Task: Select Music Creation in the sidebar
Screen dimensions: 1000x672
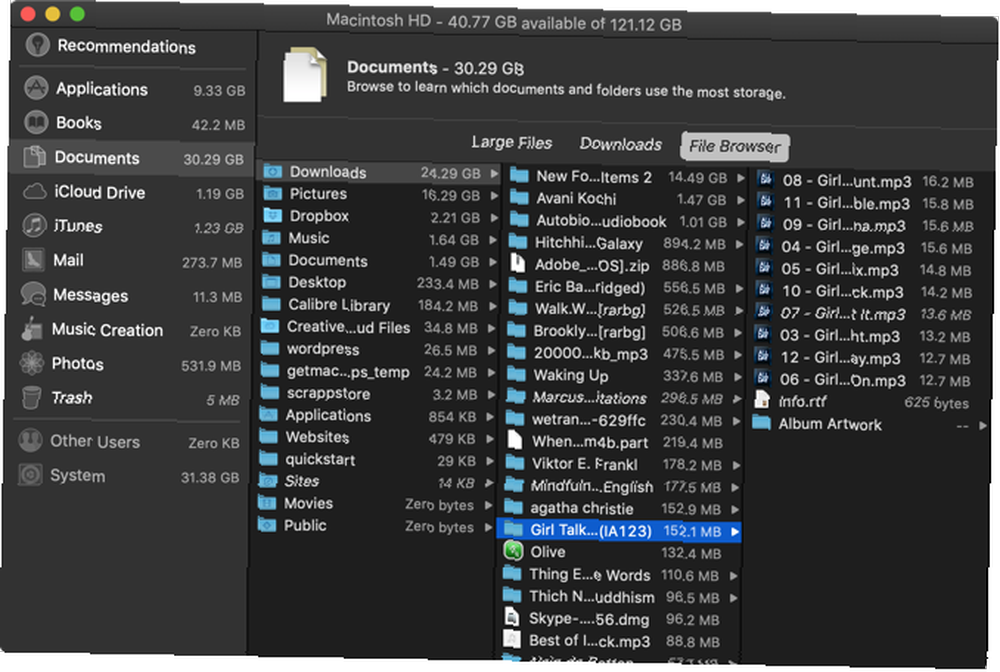Action: coord(130,330)
